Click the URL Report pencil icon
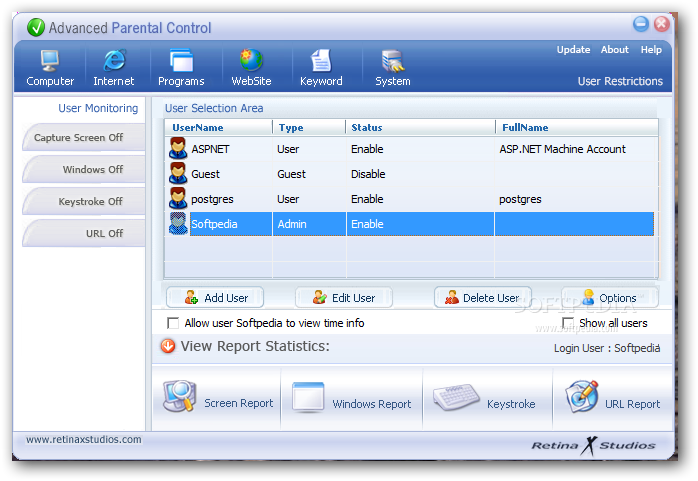698x481 pixels. pos(582,396)
